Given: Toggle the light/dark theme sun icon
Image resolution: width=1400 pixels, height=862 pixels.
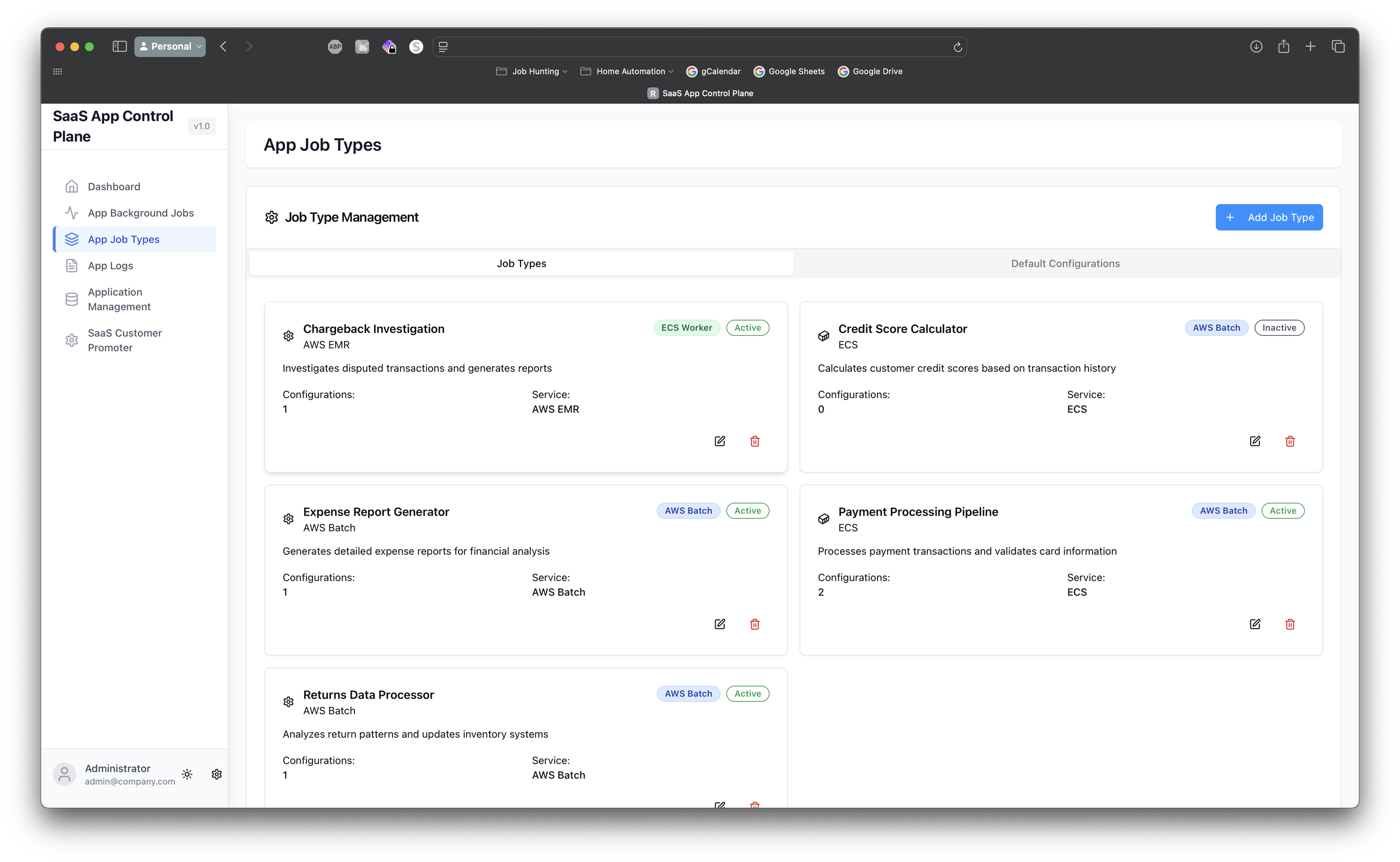Looking at the screenshot, I should pos(187,774).
